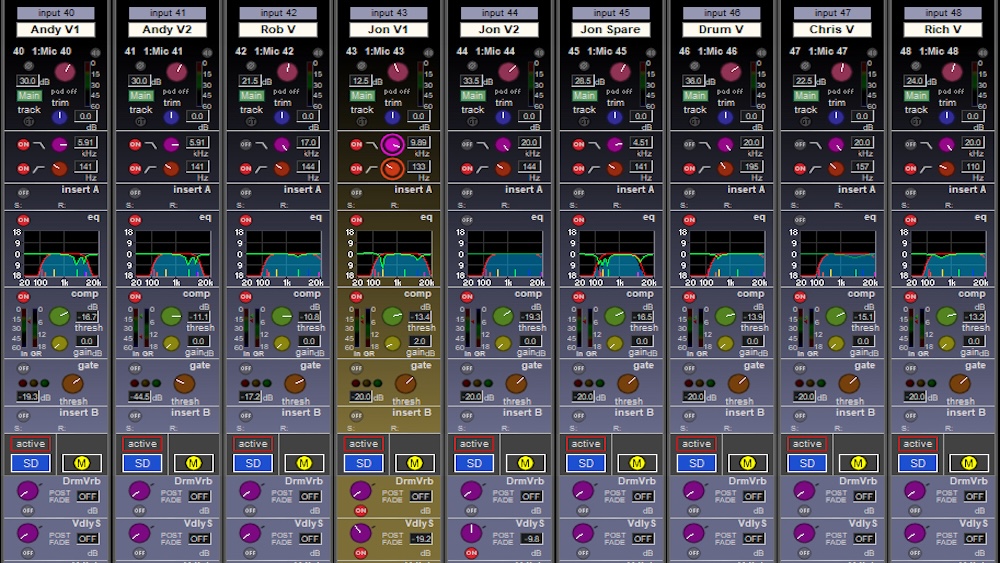The width and height of the screenshot is (1000, 563).
Task: Click the active button on Rich V
Action: coord(917,444)
